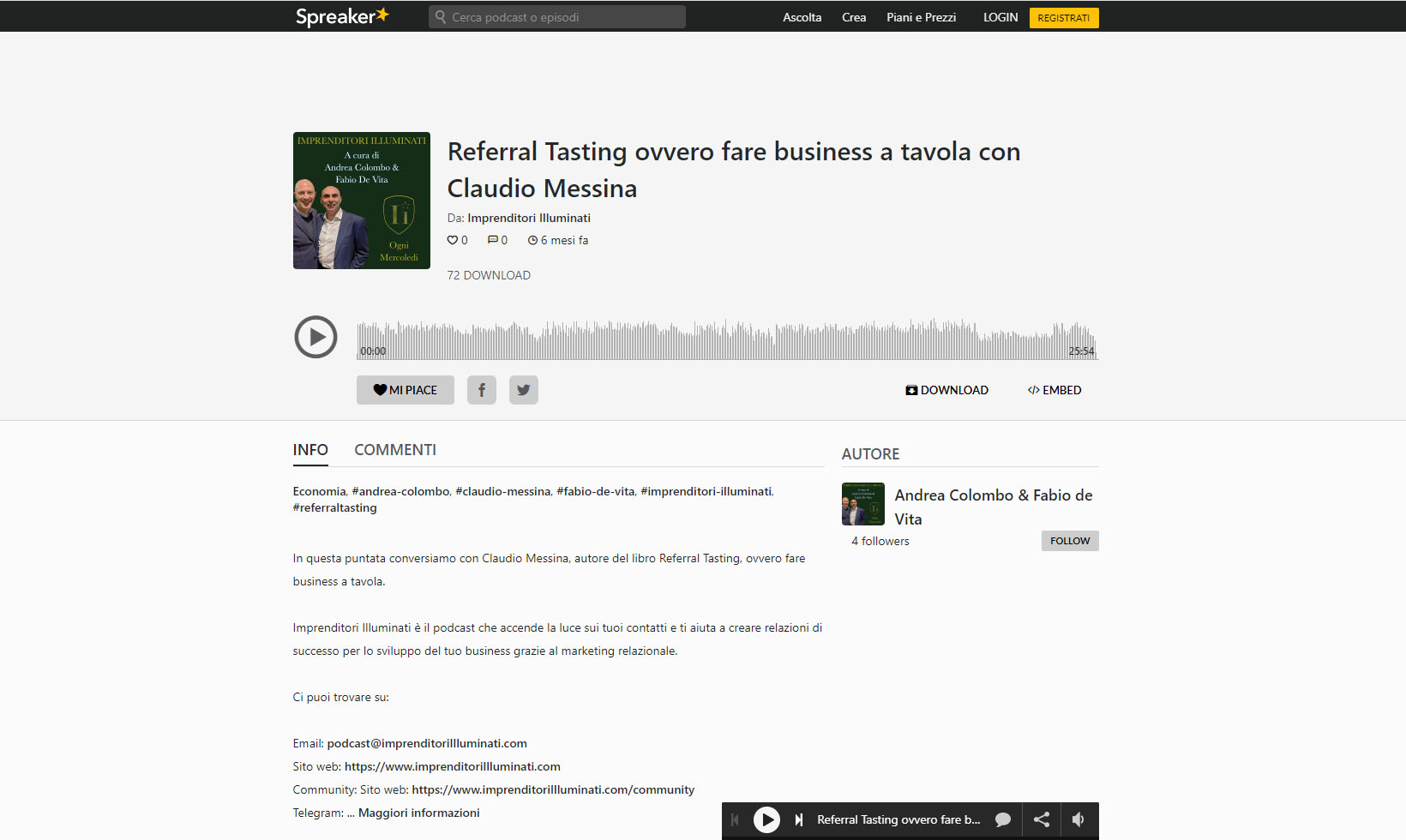Skip to next track in mini player
The width and height of the screenshot is (1406, 840).
pos(799,819)
